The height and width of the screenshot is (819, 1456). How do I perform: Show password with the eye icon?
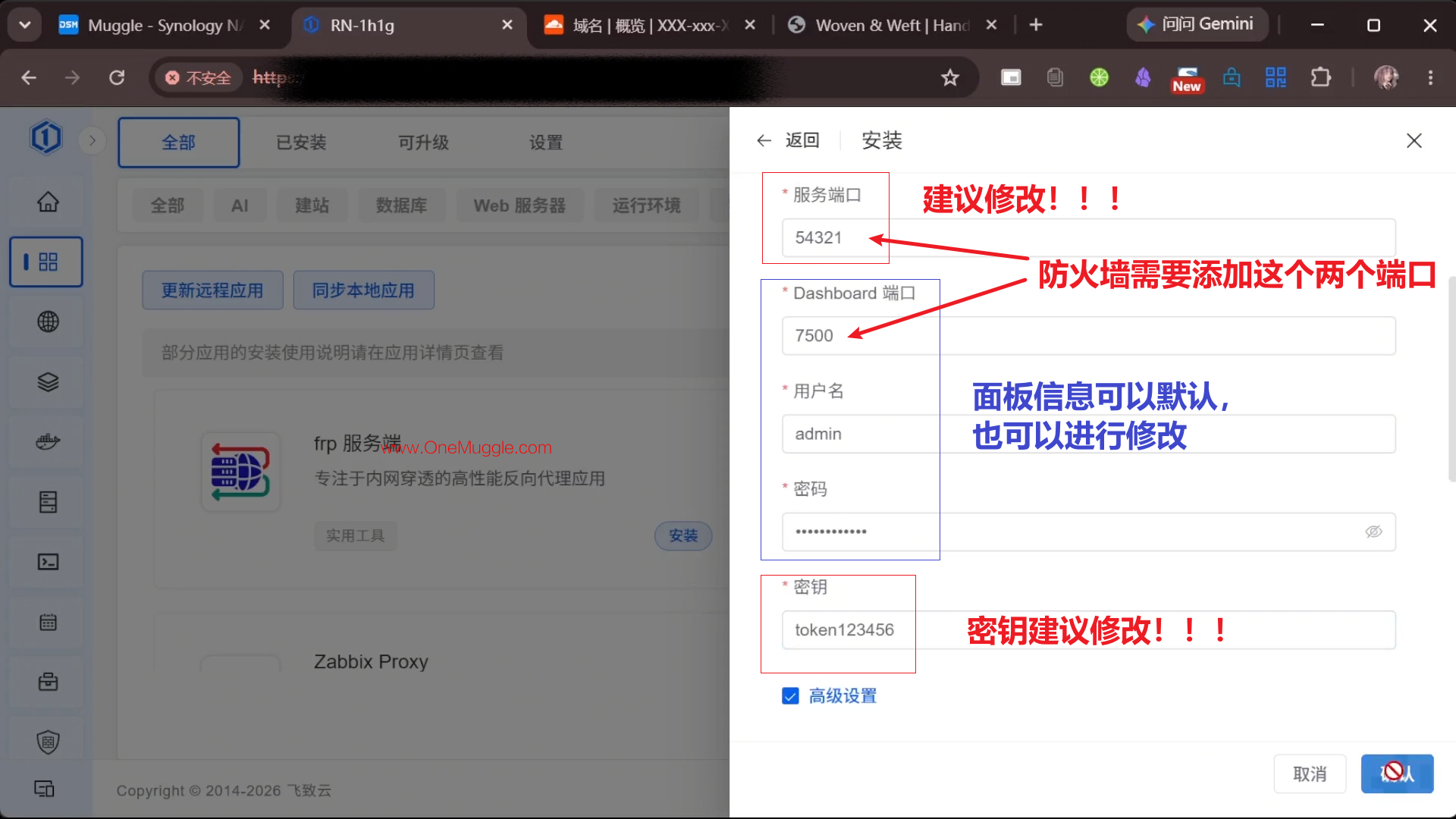(1373, 532)
